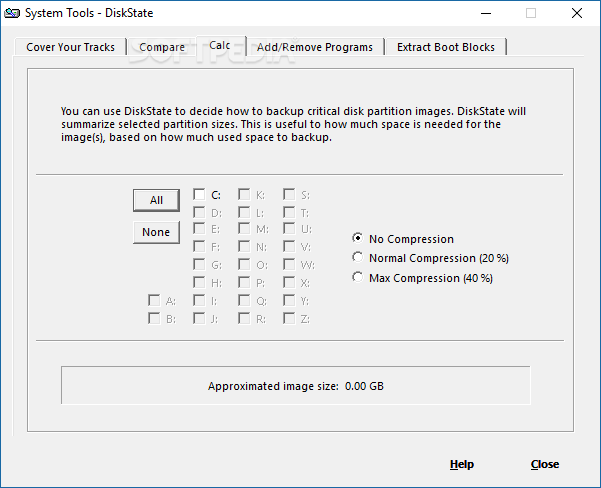Click the None button

tap(156, 232)
